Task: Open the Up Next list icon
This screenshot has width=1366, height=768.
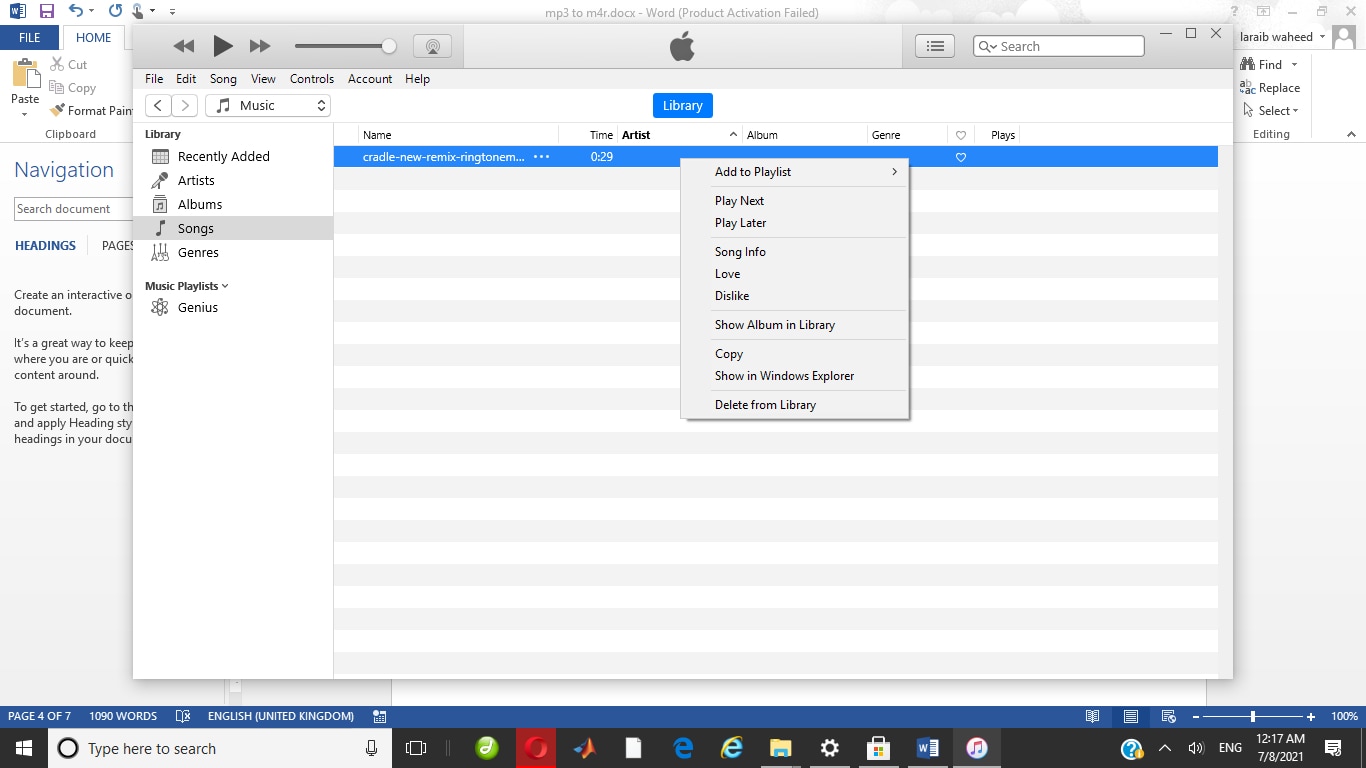Action: coord(935,46)
